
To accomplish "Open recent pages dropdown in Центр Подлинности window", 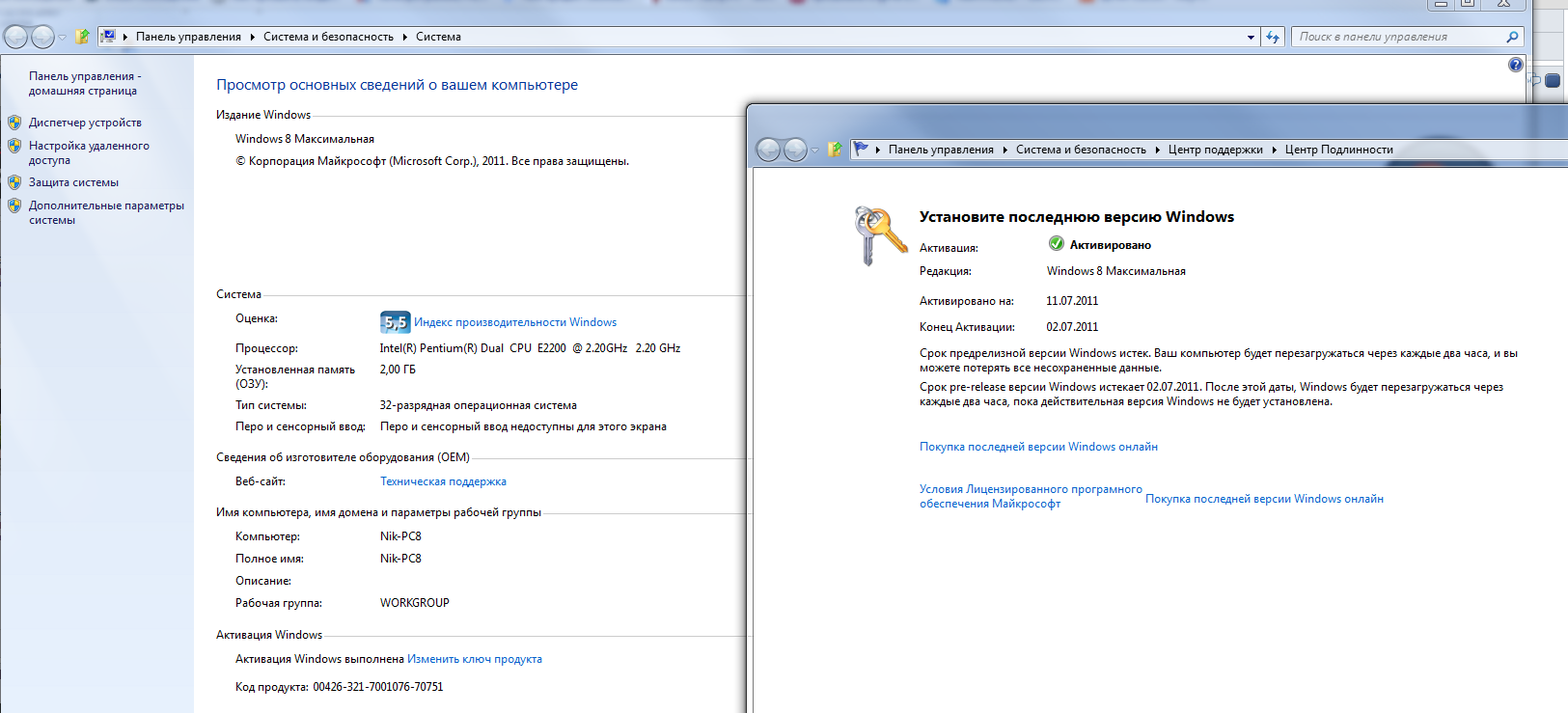I will 815,151.
